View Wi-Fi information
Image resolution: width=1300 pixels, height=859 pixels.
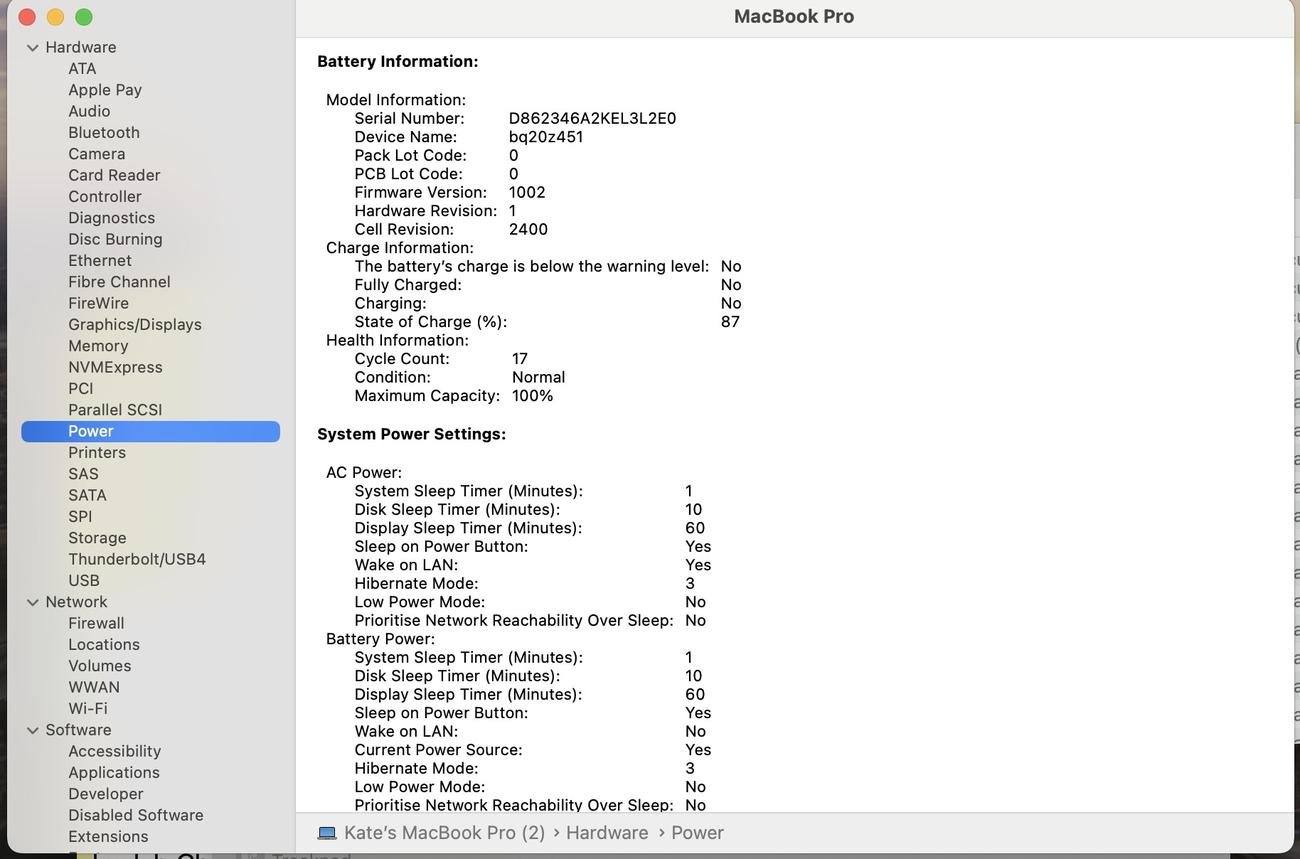(88, 709)
